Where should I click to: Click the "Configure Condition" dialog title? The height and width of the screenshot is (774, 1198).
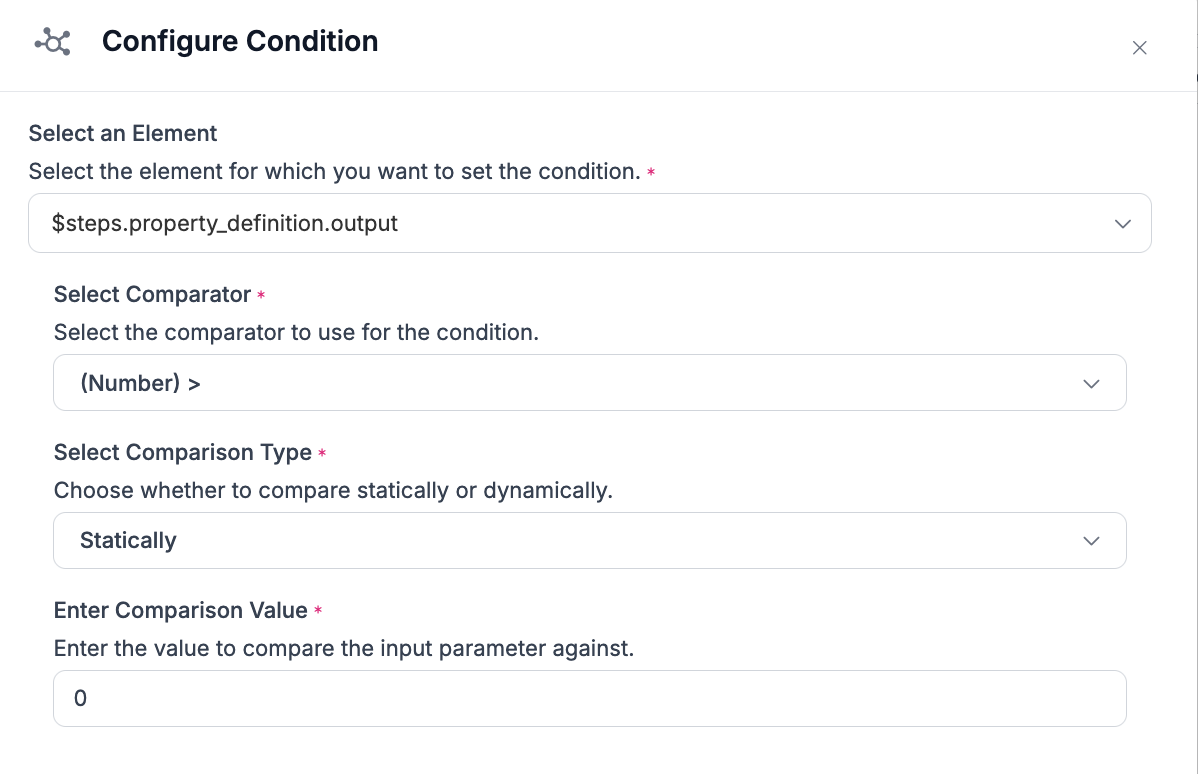tap(240, 42)
